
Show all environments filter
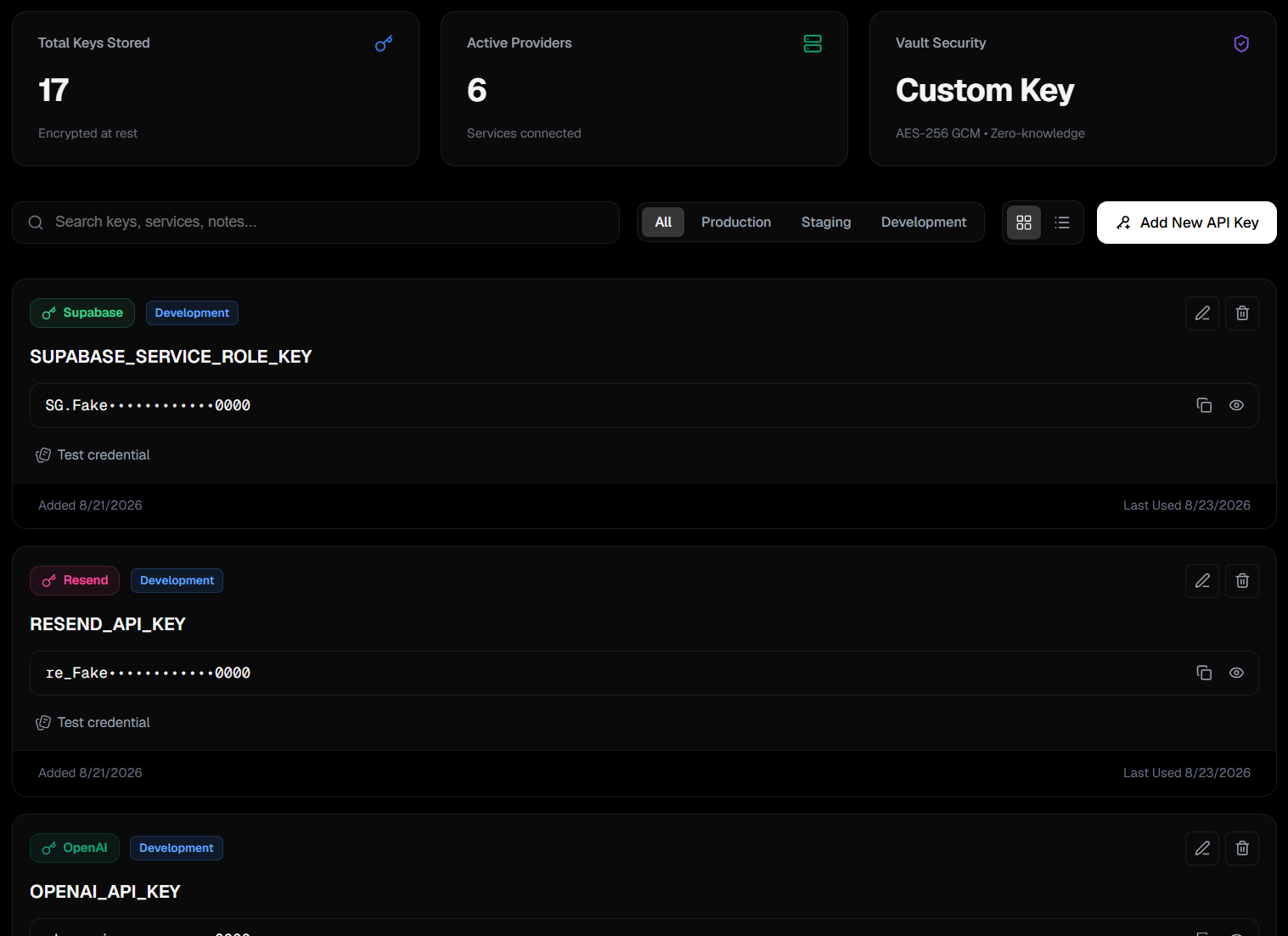[x=663, y=222]
